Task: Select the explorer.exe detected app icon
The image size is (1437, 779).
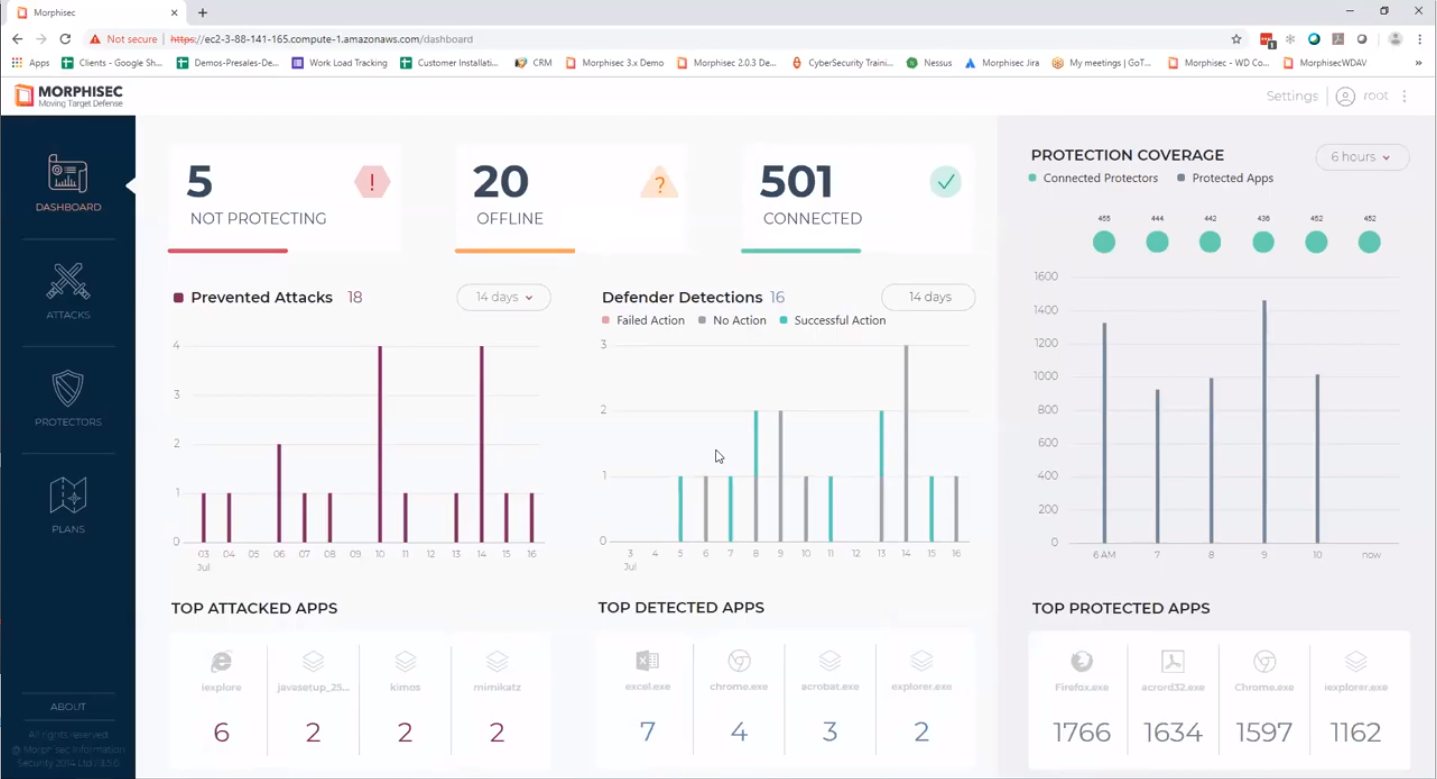Action: [922, 660]
